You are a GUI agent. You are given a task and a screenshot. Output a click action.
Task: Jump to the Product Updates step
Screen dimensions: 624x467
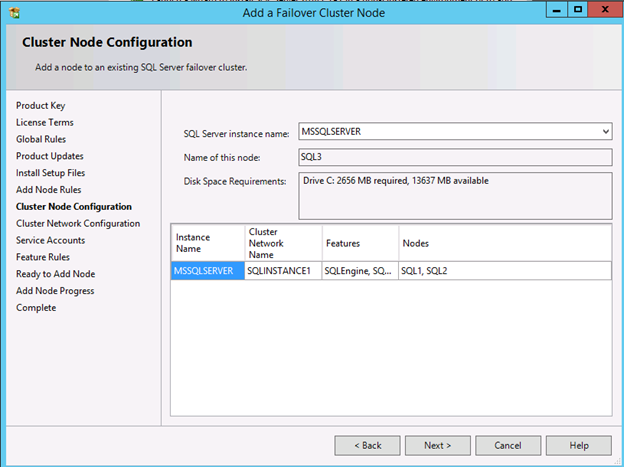tap(50, 156)
